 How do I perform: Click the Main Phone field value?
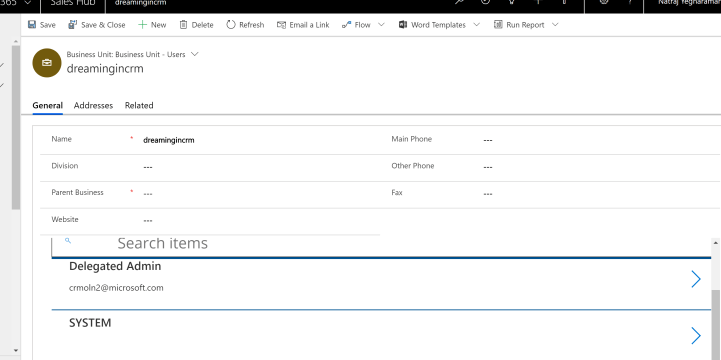[488, 140]
